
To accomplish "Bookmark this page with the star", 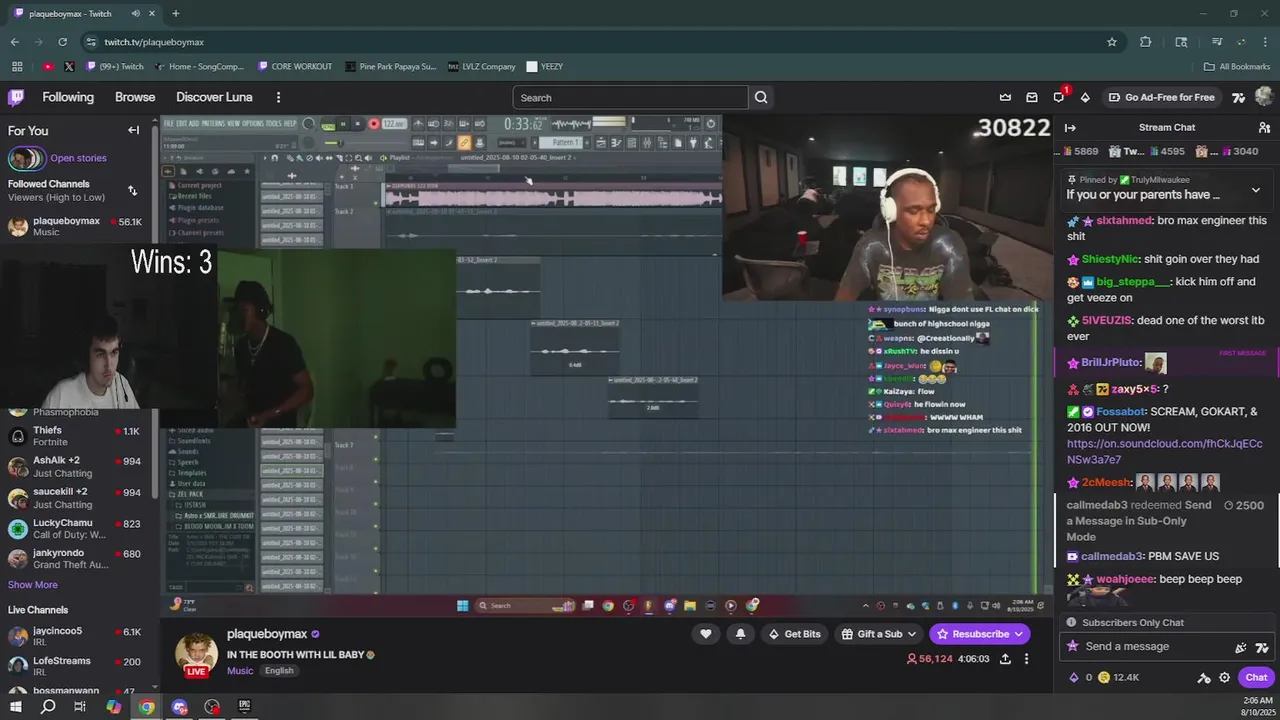I will click(1111, 42).
